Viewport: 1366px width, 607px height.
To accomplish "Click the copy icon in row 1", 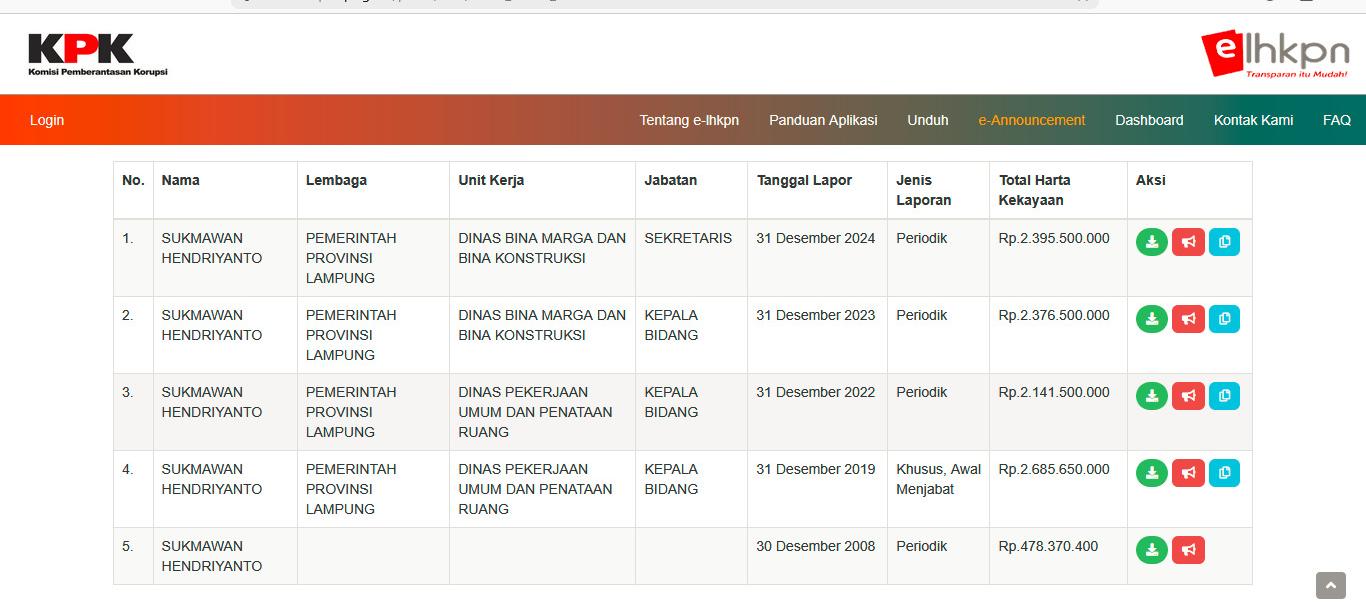I will point(1224,242).
